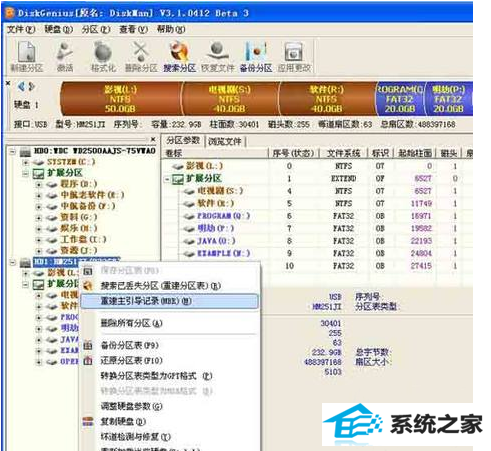The image size is (491, 451).
Task: Open the 文件 (File) menu
Action: (21, 29)
